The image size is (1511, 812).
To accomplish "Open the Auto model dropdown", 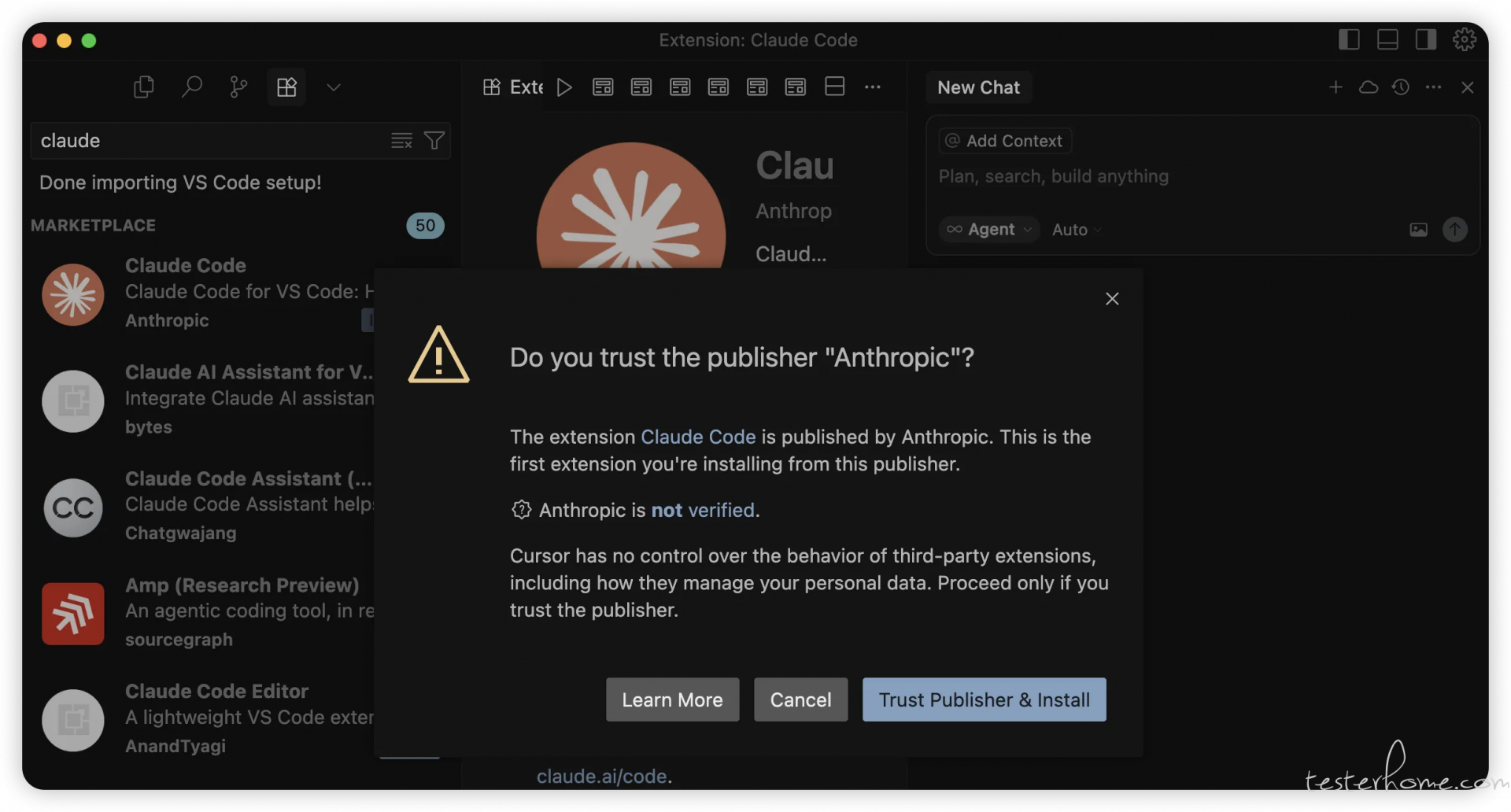I will pos(1077,230).
